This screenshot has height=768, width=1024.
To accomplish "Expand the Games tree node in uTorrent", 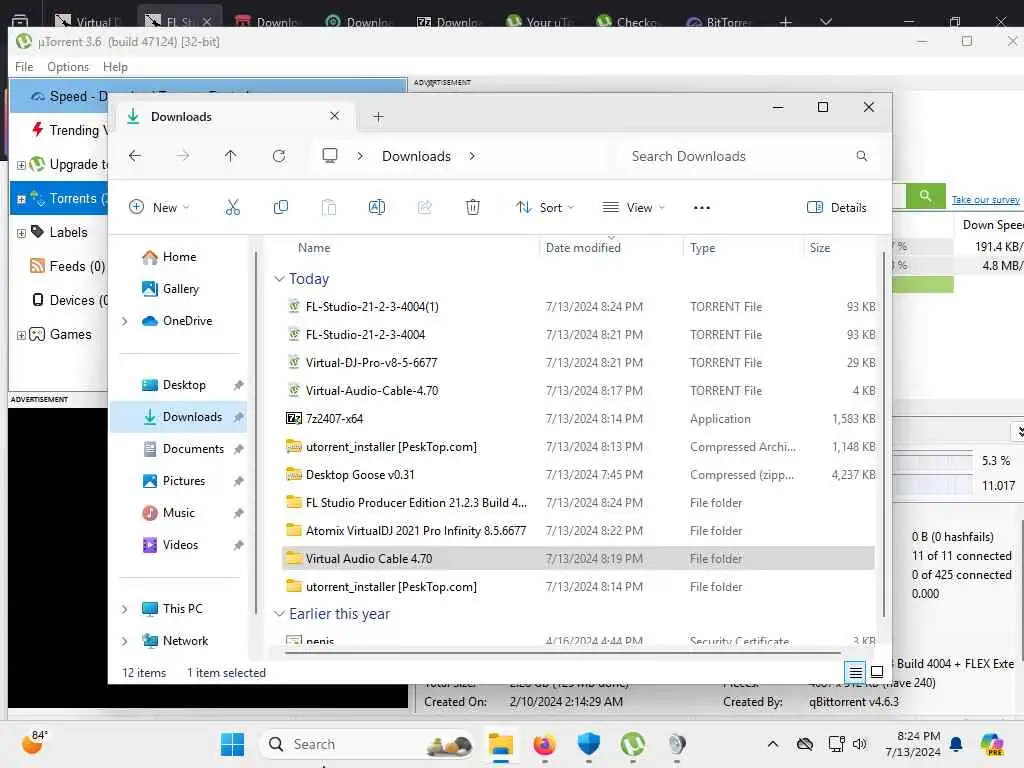I will click(21, 335).
